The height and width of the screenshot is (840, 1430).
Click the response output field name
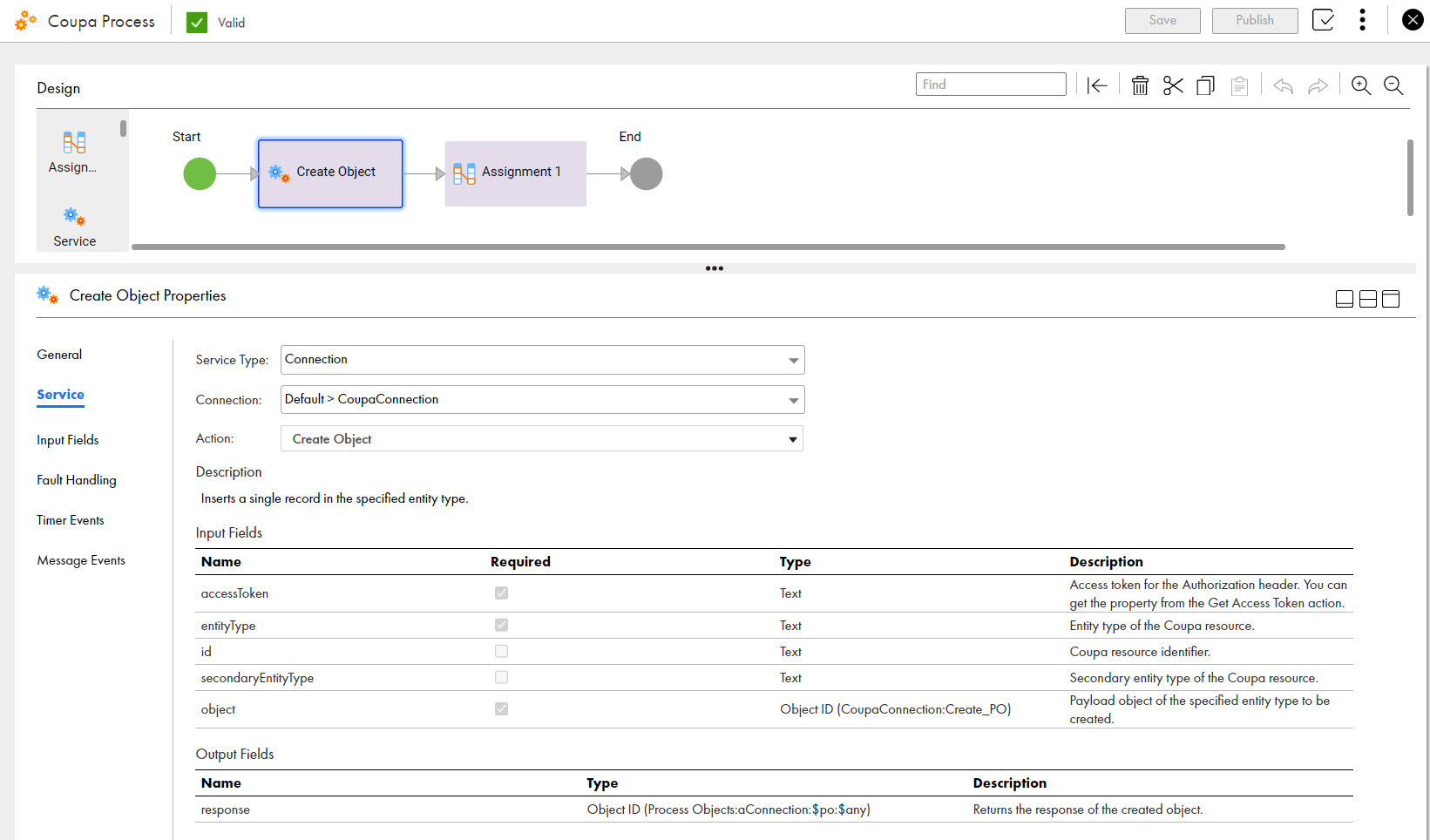point(225,810)
